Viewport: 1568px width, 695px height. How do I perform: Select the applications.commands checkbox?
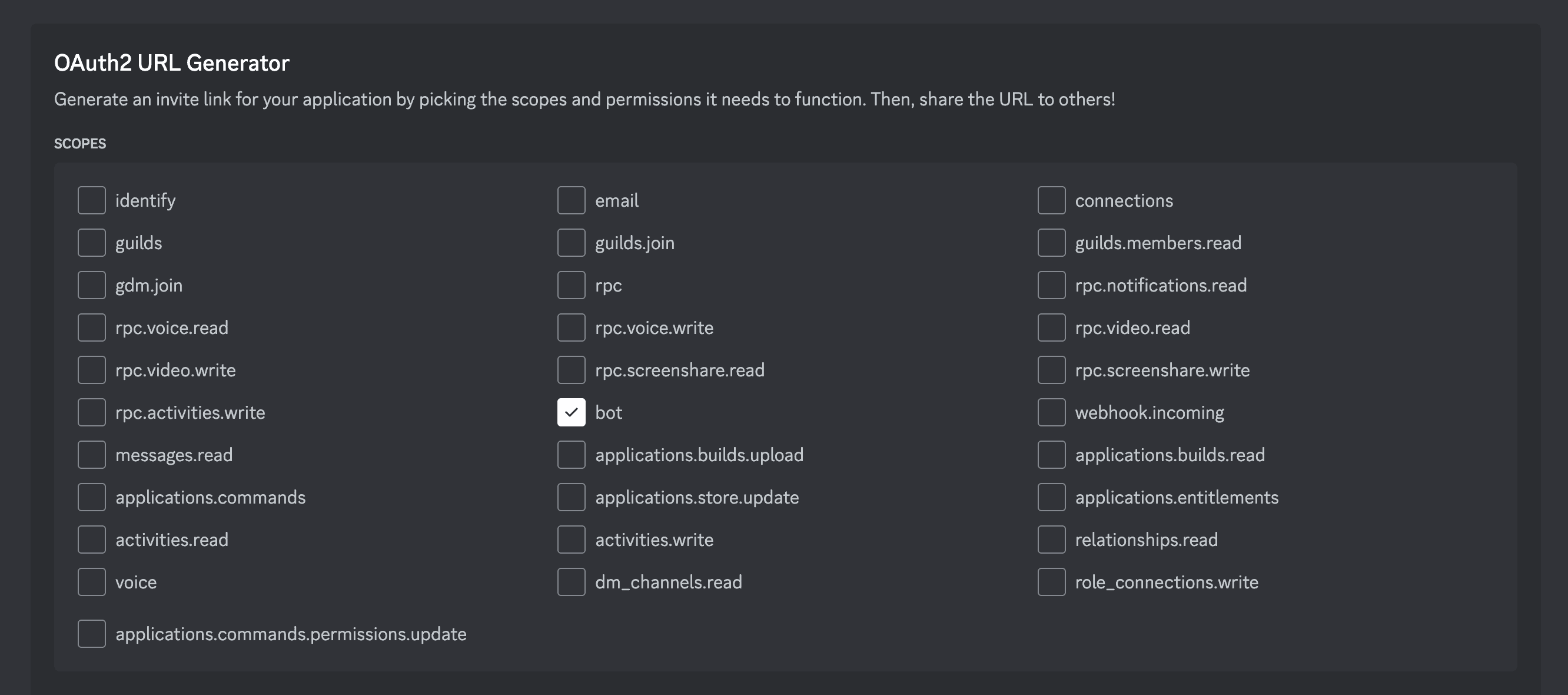pyautogui.click(x=91, y=497)
